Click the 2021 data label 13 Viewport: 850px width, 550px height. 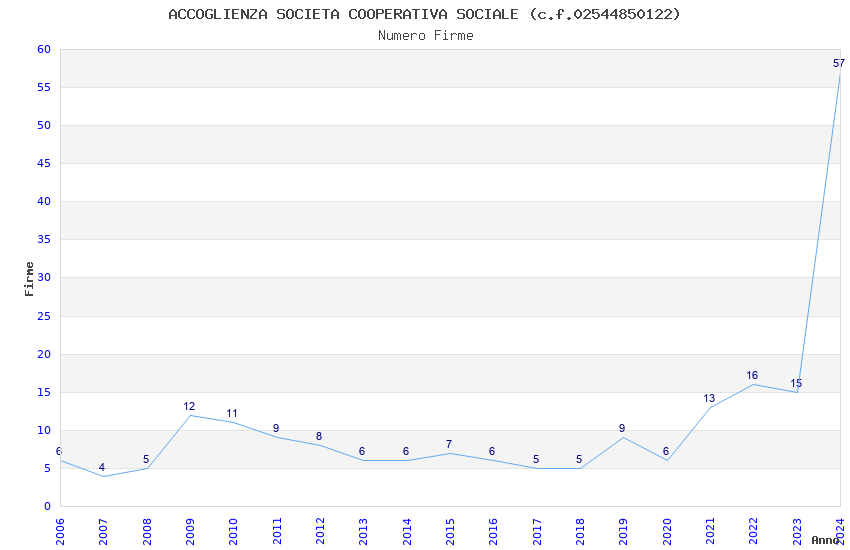[x=709, y=398]
